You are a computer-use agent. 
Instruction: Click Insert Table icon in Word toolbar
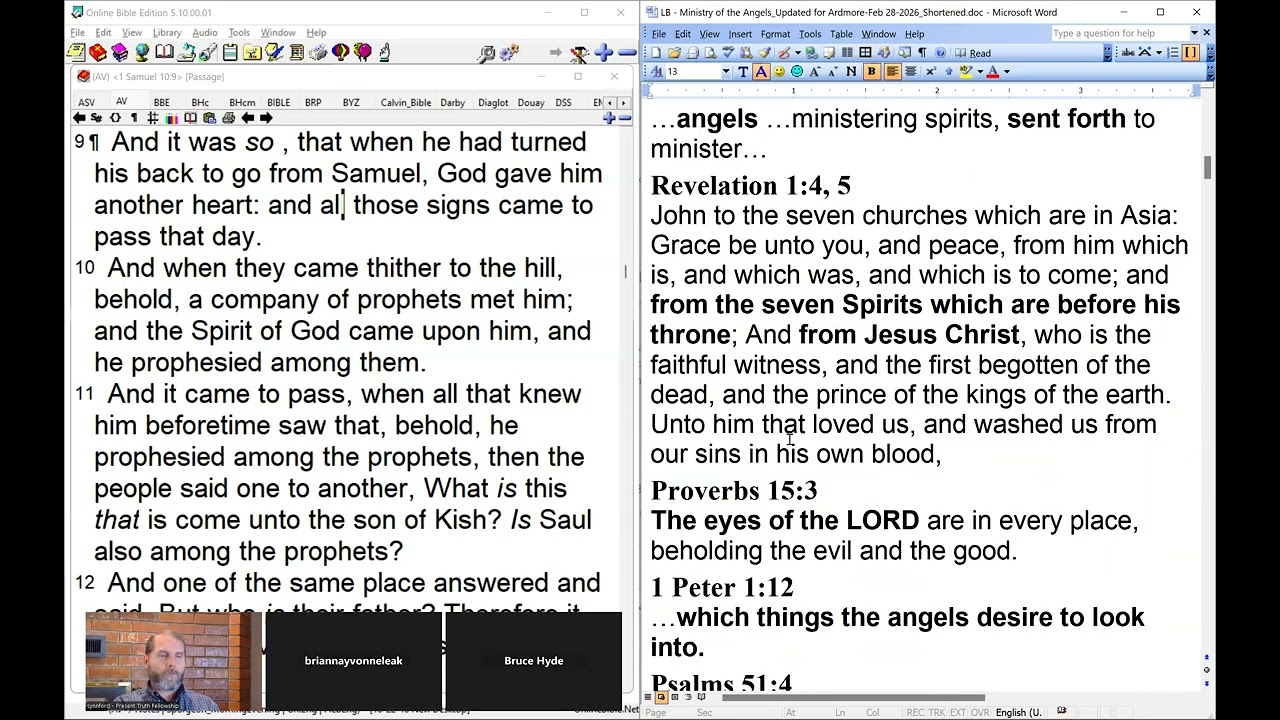[865, 52]
